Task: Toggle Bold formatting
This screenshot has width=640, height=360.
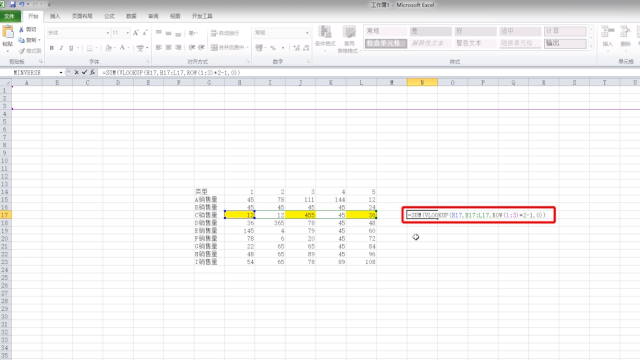Action: [x=51, y=48]
